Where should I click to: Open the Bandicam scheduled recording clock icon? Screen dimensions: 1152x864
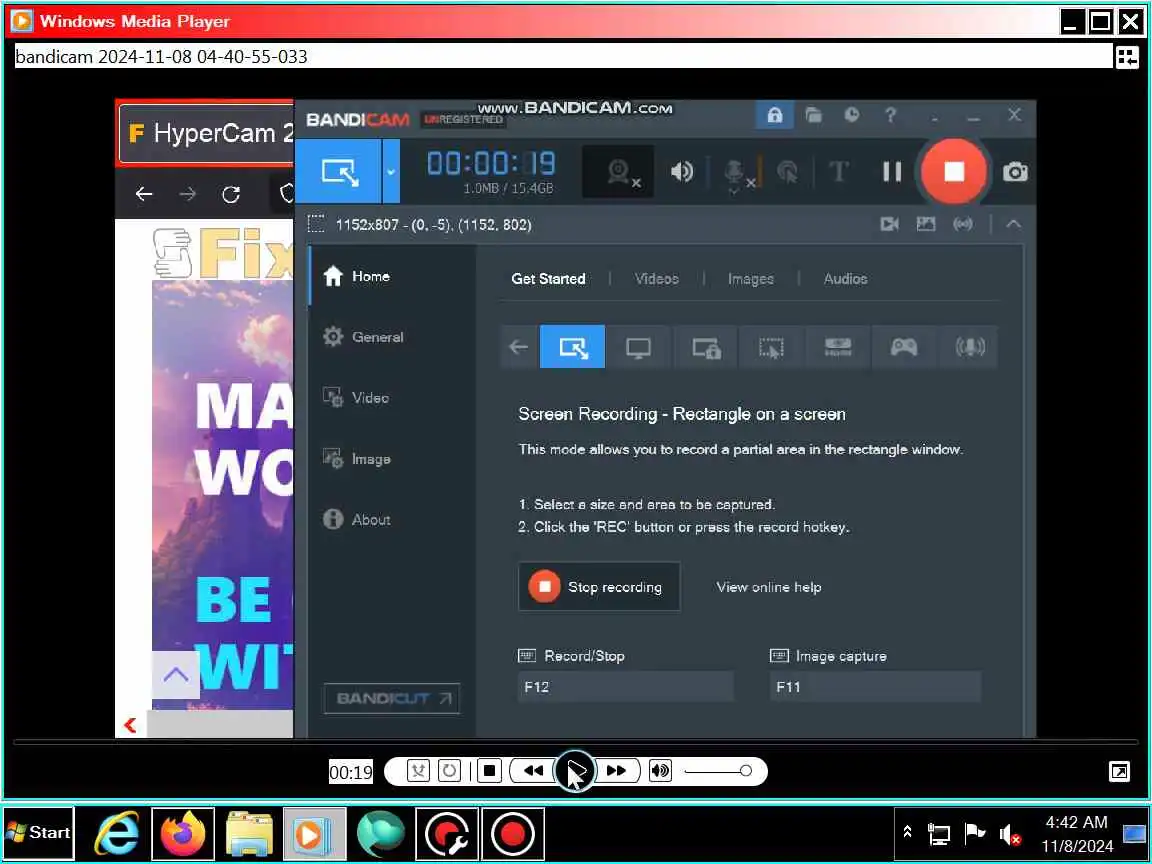(852, 115)
